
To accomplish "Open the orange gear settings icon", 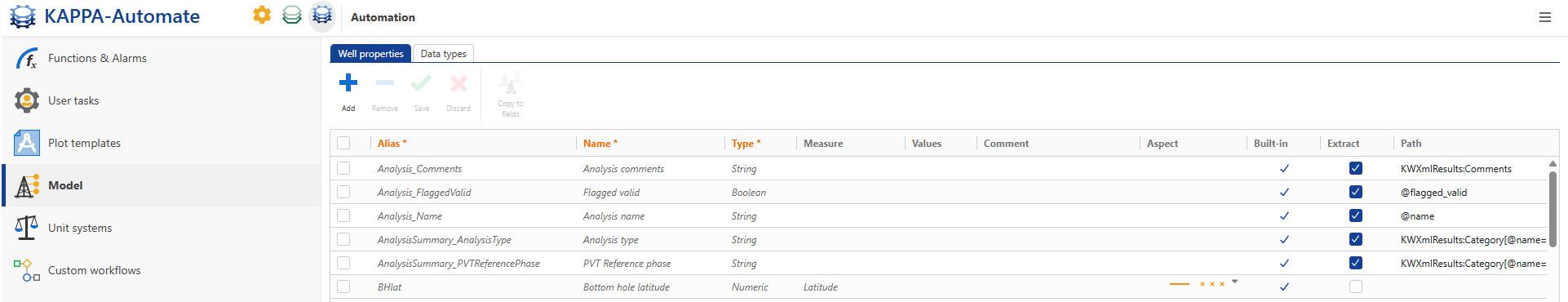I will tap(262, 15).
